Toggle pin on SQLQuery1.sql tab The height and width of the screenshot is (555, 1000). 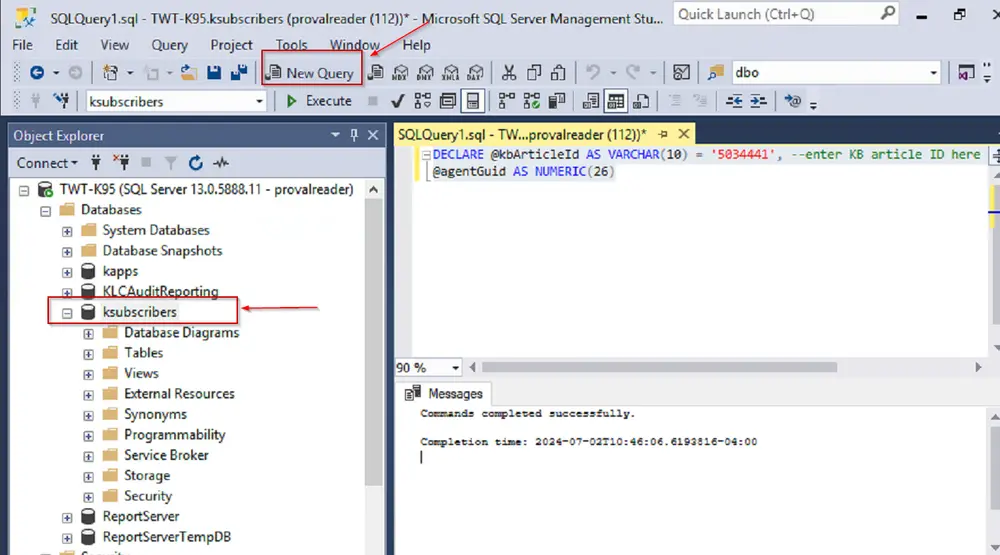pos(663,134)
